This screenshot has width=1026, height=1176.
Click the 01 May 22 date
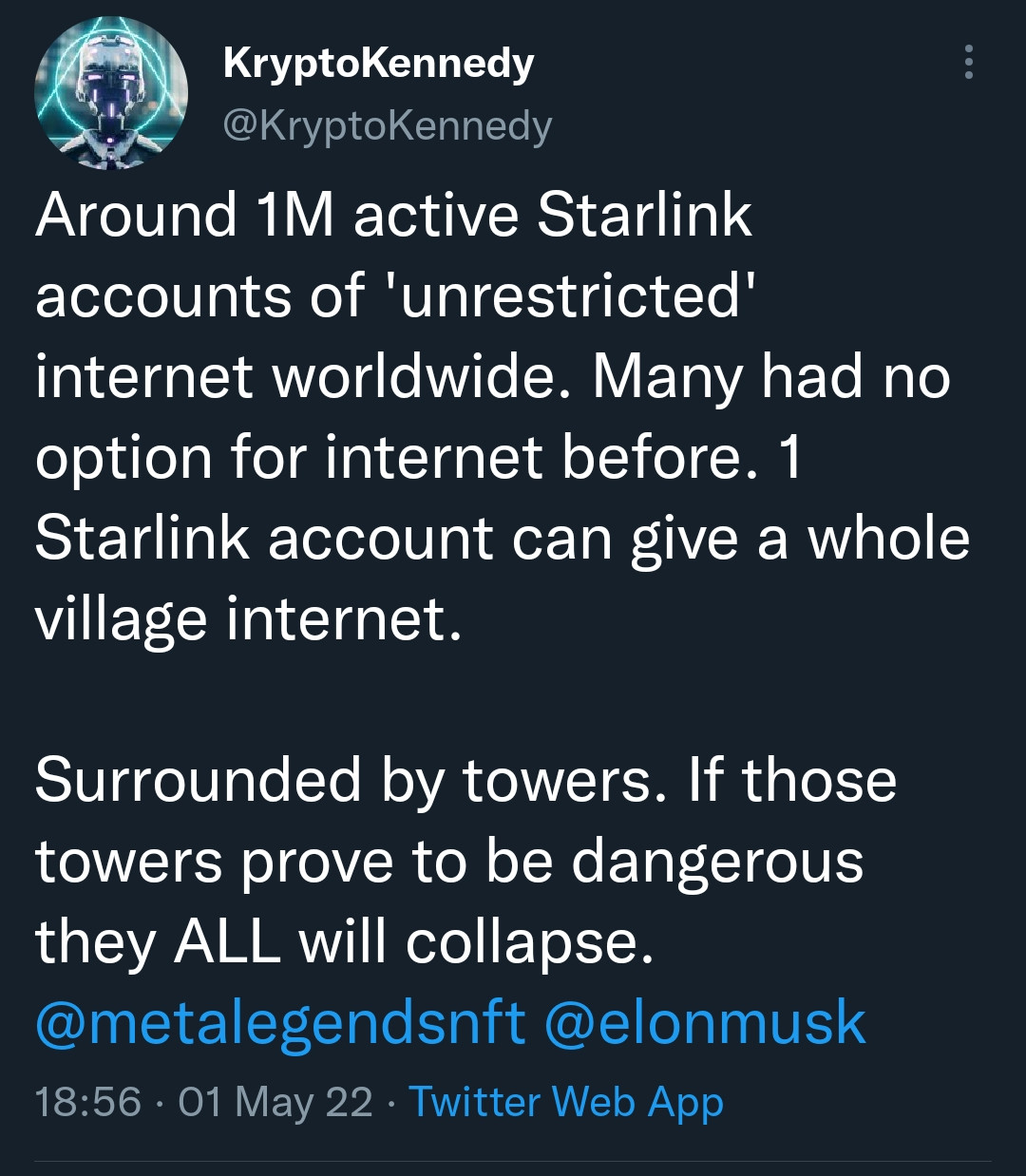[275, 1102]
